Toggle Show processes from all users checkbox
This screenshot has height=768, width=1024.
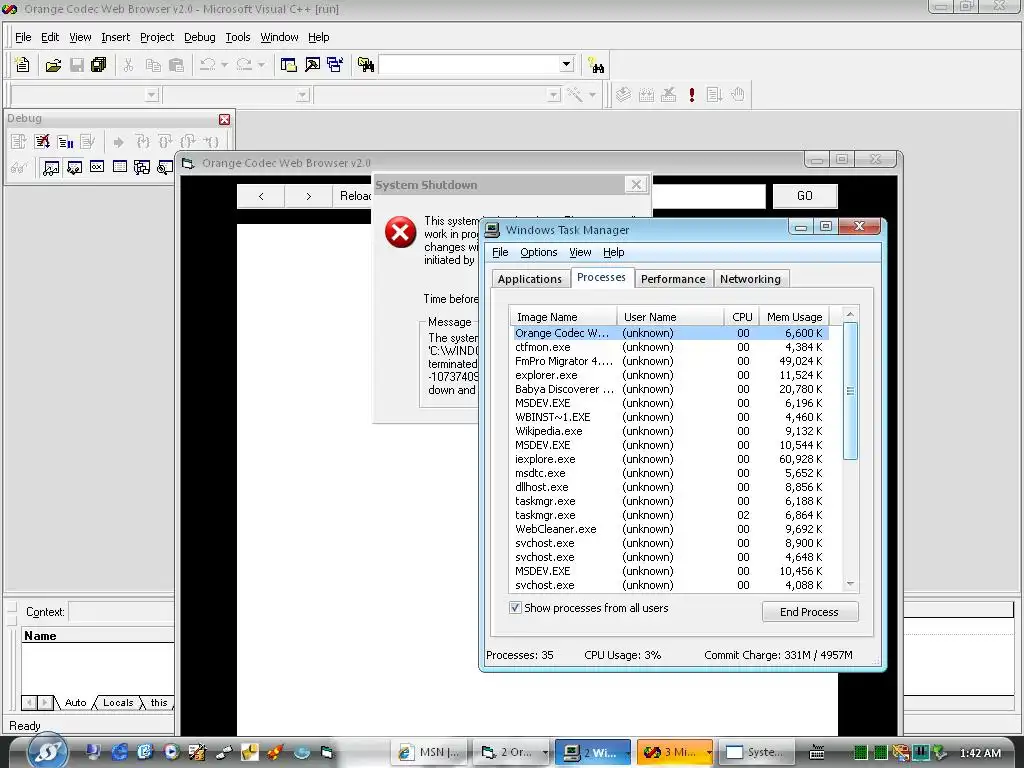click(515, 608)
